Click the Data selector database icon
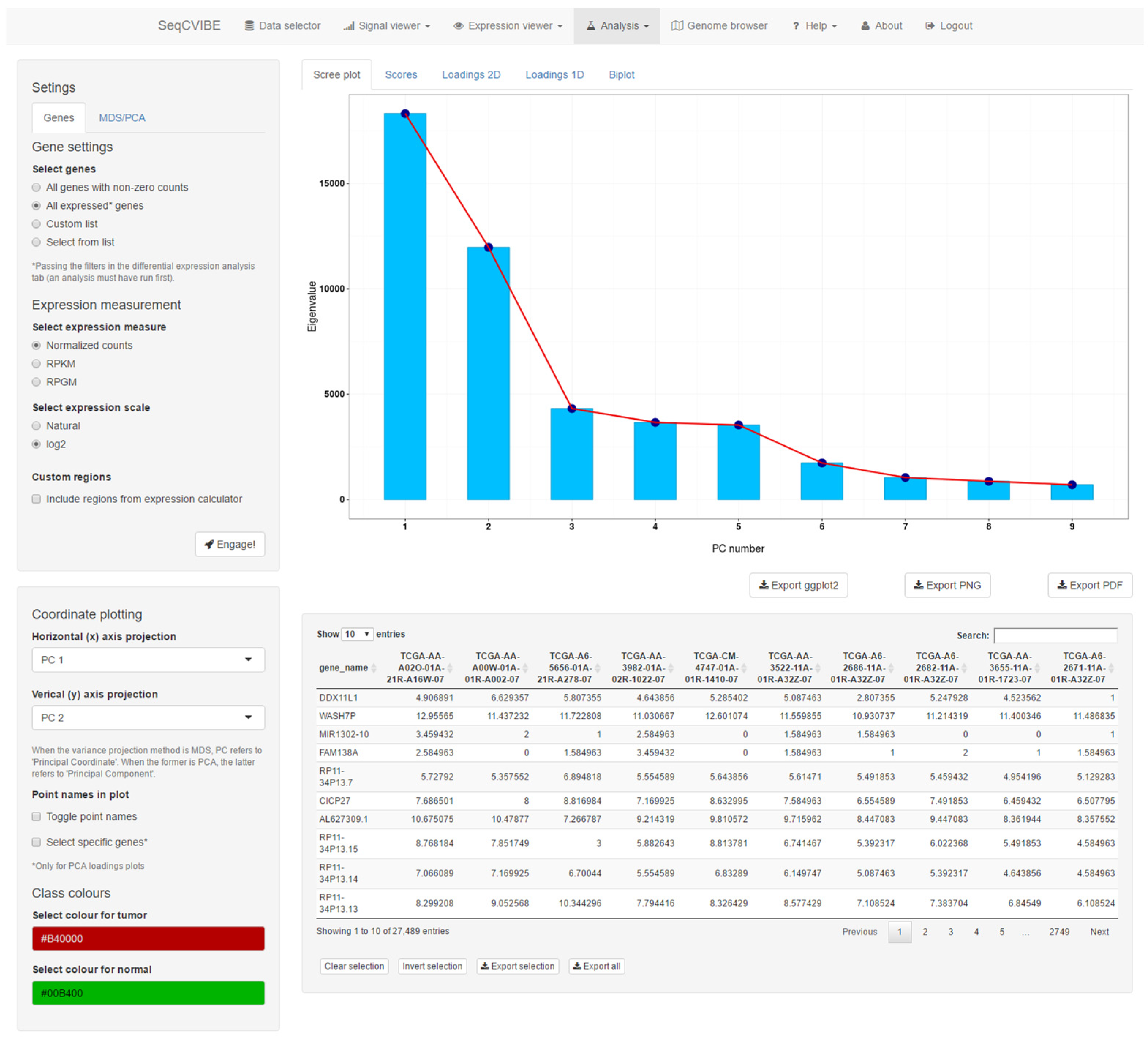The image size is (1148, 1038). (x=249, y=26)
